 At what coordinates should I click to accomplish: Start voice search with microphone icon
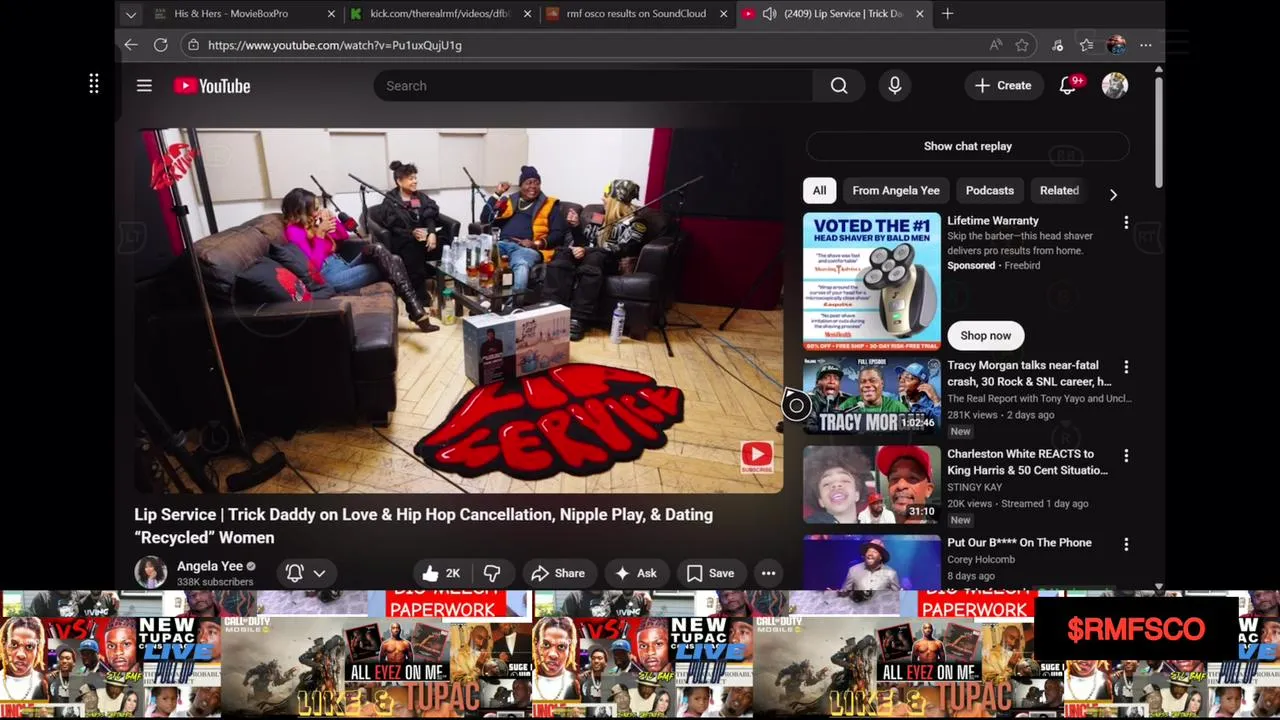pos(895,86)
